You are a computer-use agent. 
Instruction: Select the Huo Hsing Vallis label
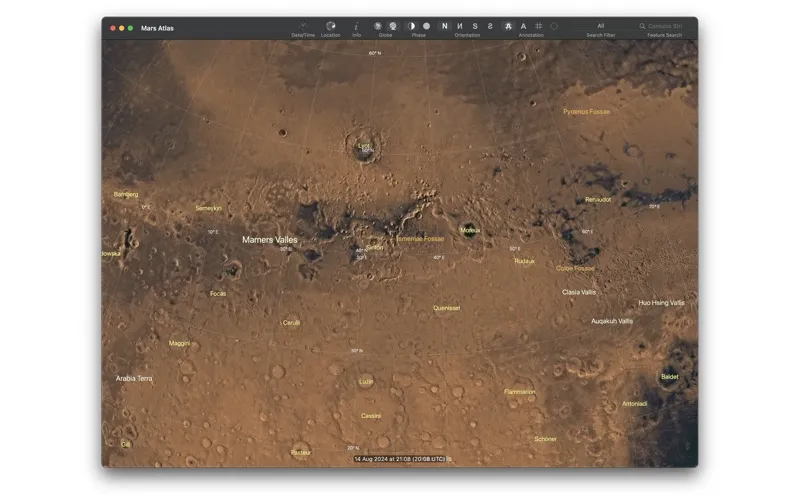point(661,303)
